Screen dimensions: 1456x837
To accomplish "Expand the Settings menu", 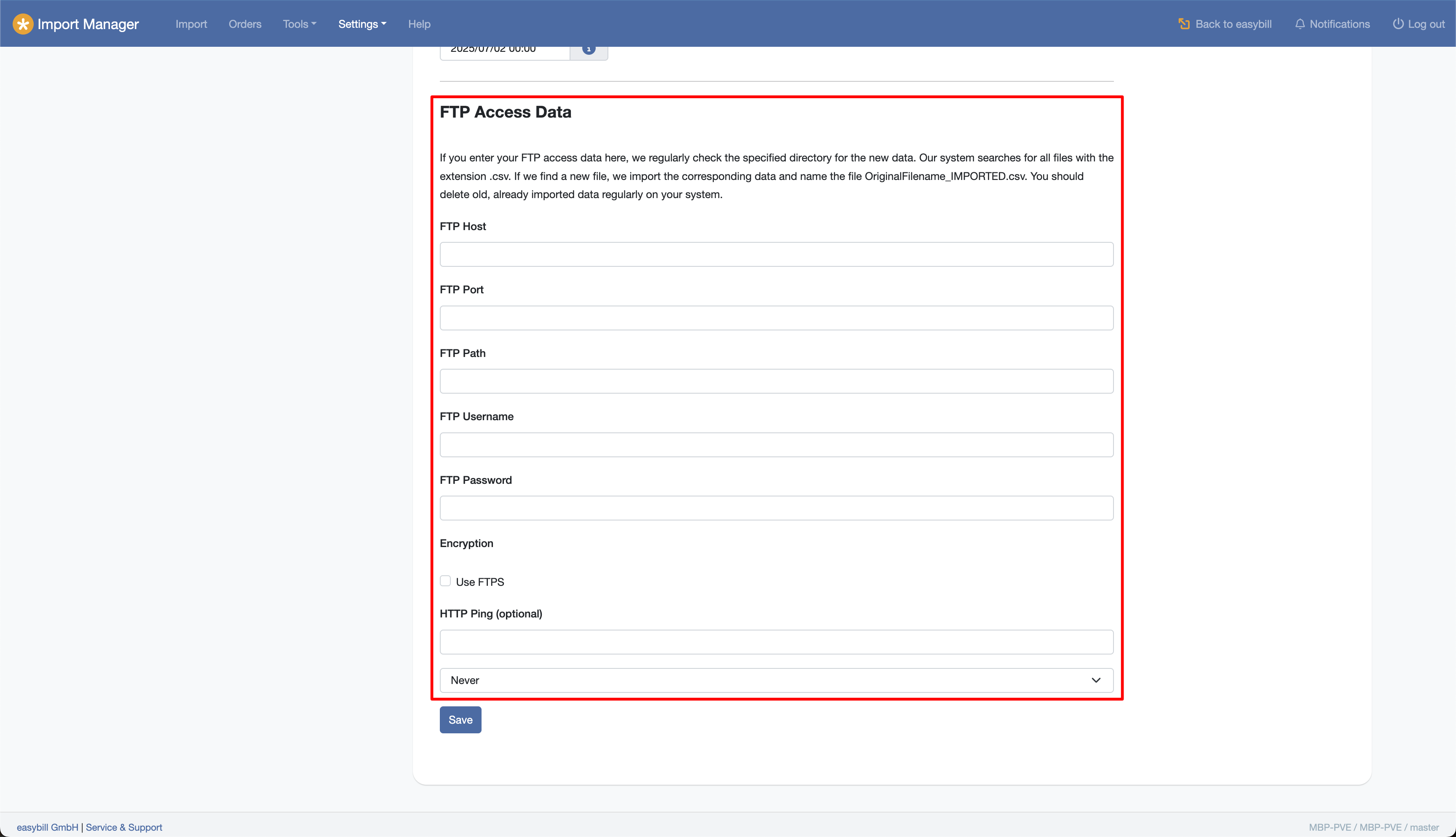I will click(362, 24).
